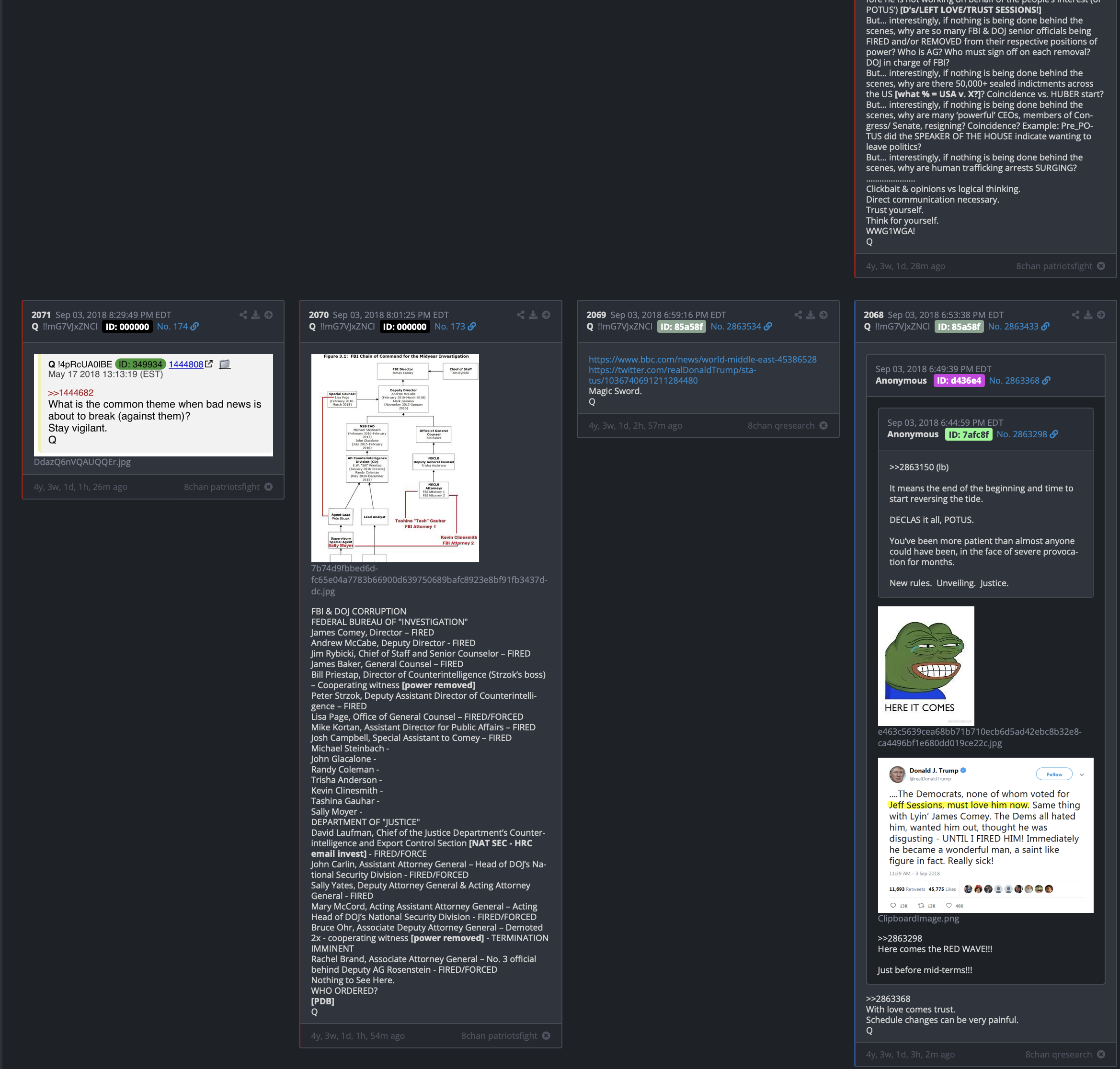This screenshot has width=1120, height=1069.
Task: Click the chain link icon beside No. 2863298
Action: (x=1054, y=434)
